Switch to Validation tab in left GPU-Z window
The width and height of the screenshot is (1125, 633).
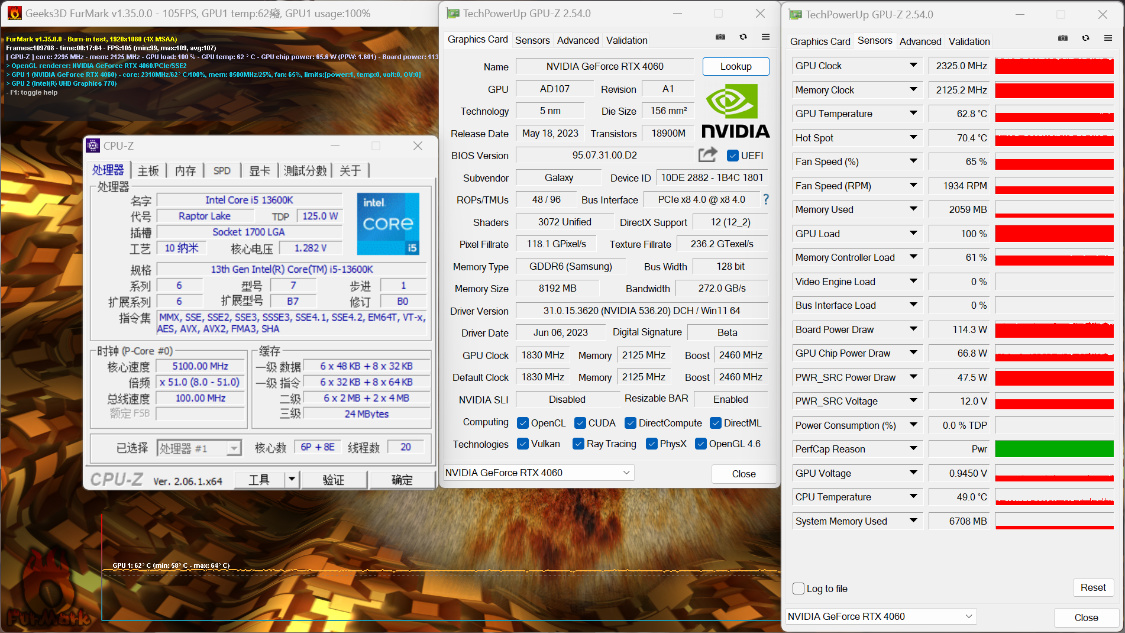626,40
